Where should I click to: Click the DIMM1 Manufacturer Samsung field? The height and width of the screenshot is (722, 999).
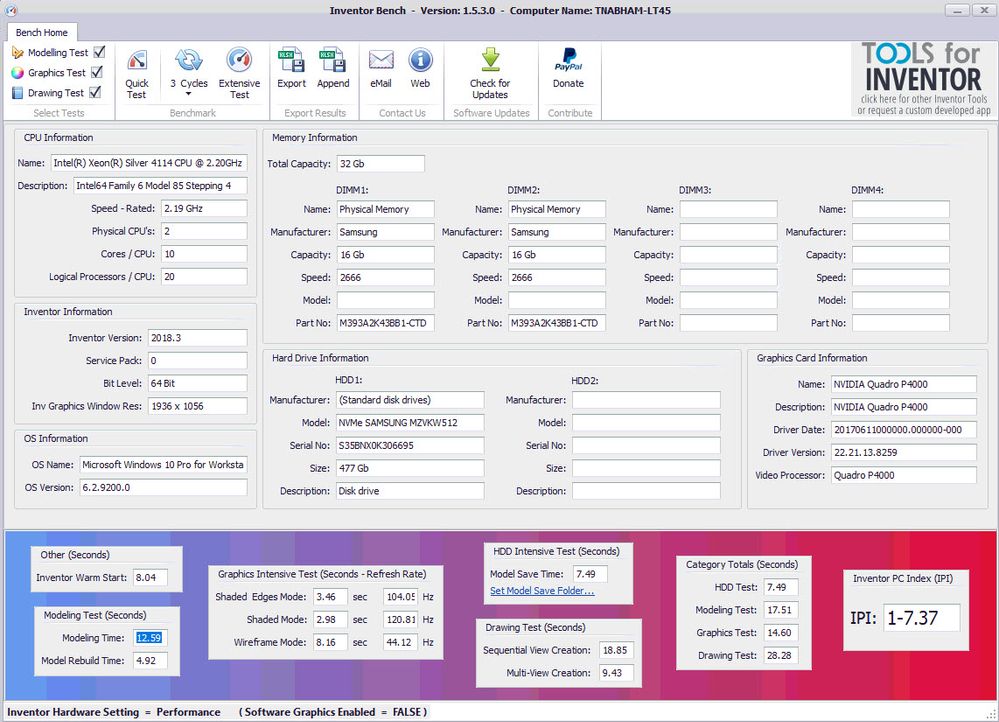tap(385, 232)
